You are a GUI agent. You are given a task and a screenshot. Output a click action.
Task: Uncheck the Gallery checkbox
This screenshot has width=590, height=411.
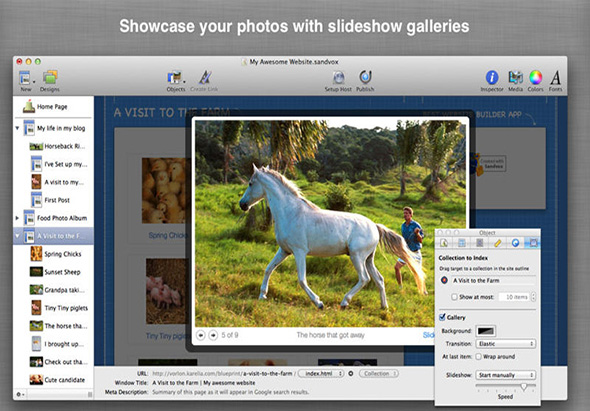pos(442,317)
